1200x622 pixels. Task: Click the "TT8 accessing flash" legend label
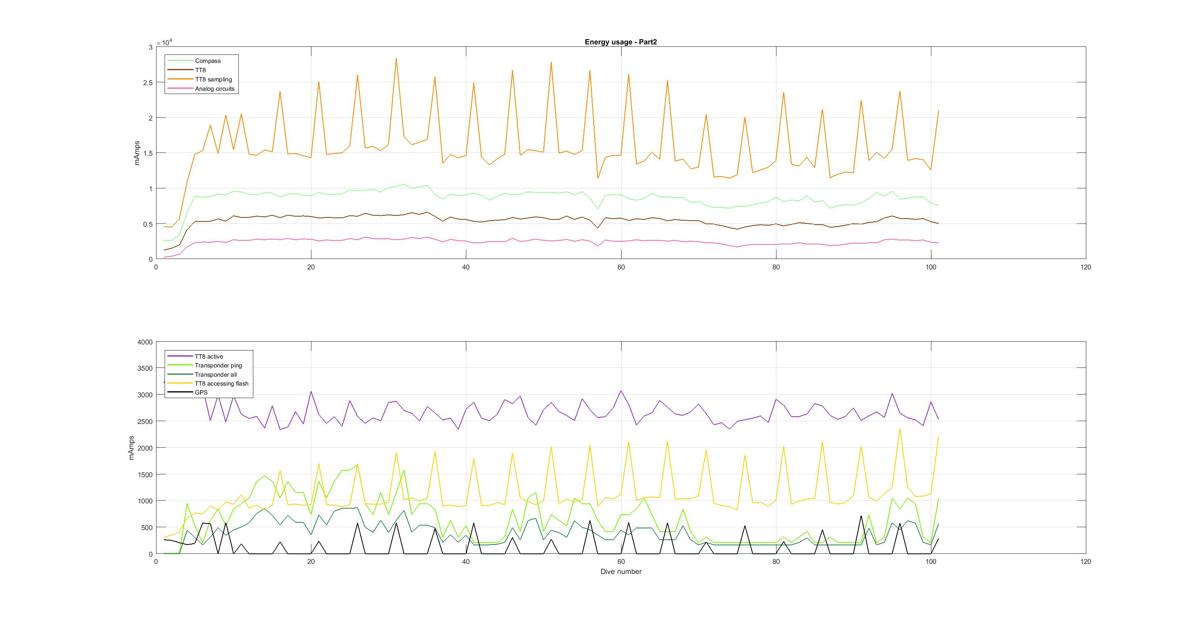(x=222, y=383)
